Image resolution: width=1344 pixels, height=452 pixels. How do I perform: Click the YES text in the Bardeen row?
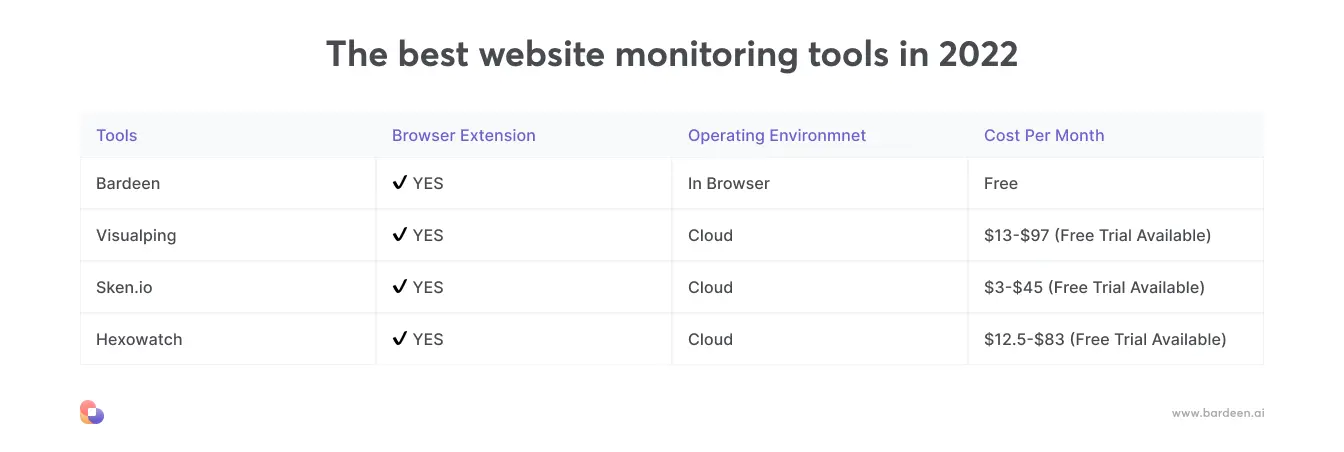point(428,183)
